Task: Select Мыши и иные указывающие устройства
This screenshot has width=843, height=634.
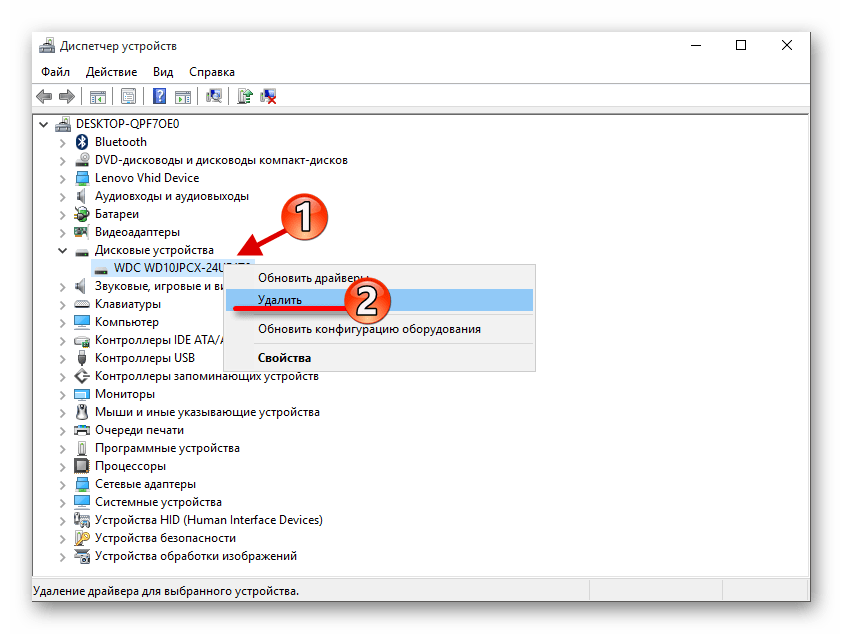Action: (207, 412)
